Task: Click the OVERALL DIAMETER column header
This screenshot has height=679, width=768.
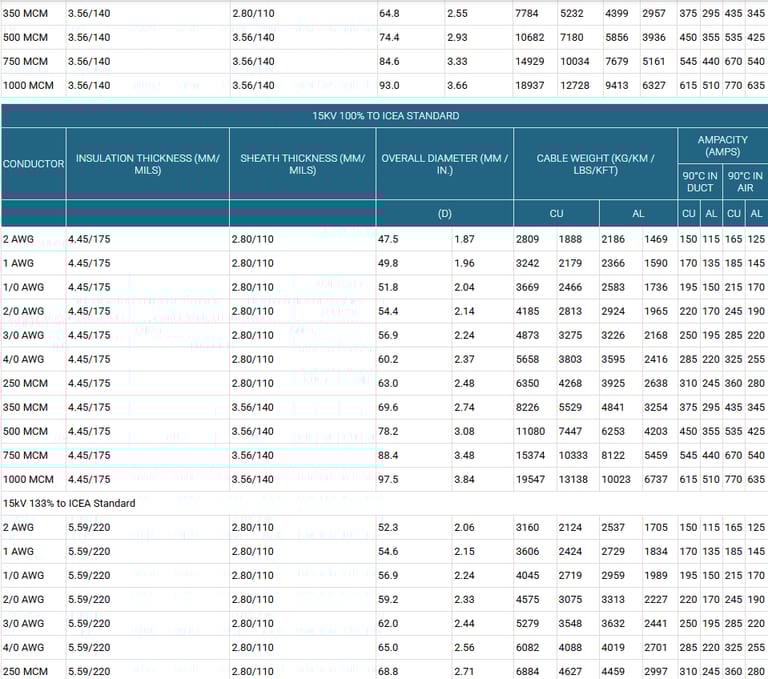Action: click(x=444, y=164)
